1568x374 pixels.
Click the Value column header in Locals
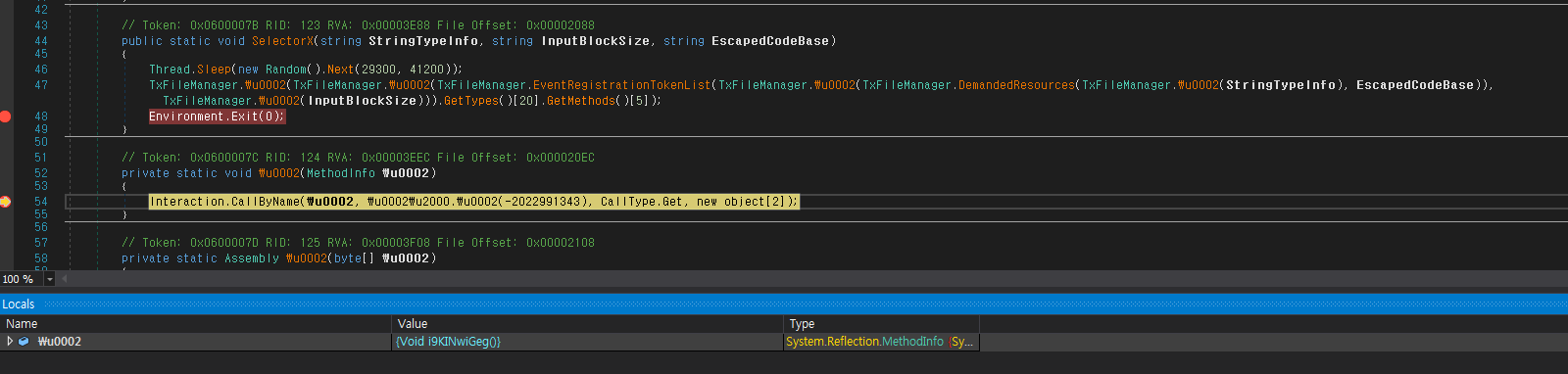tap(588, 324)
